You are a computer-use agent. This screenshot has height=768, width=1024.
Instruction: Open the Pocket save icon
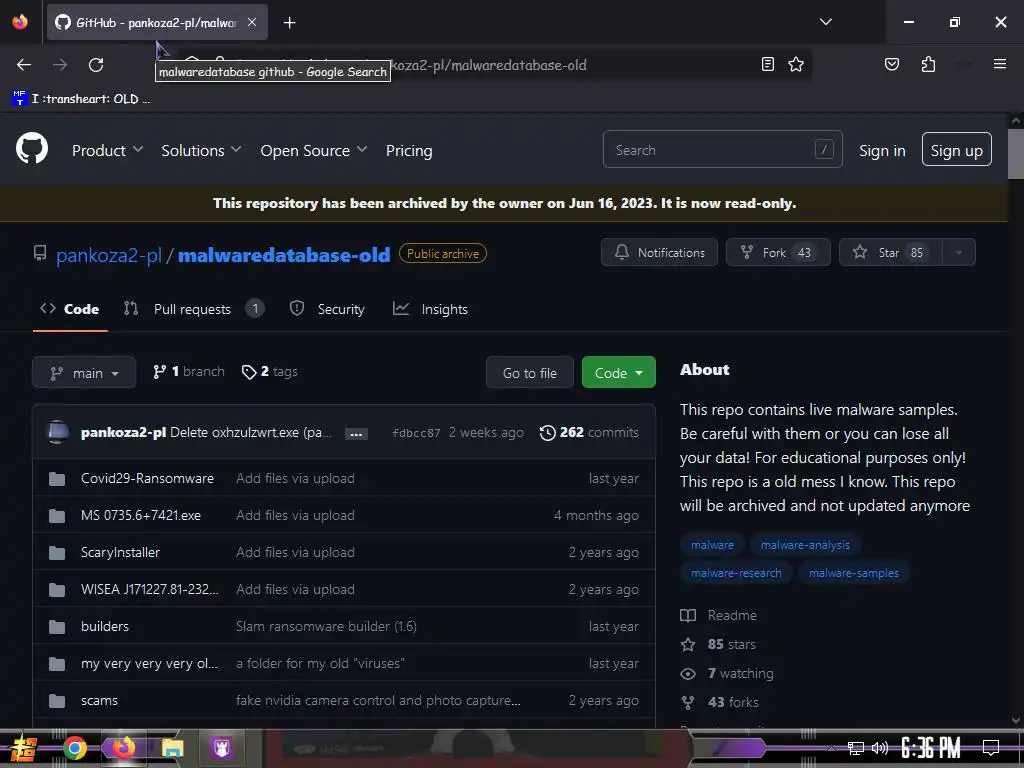tap(891, 64)
